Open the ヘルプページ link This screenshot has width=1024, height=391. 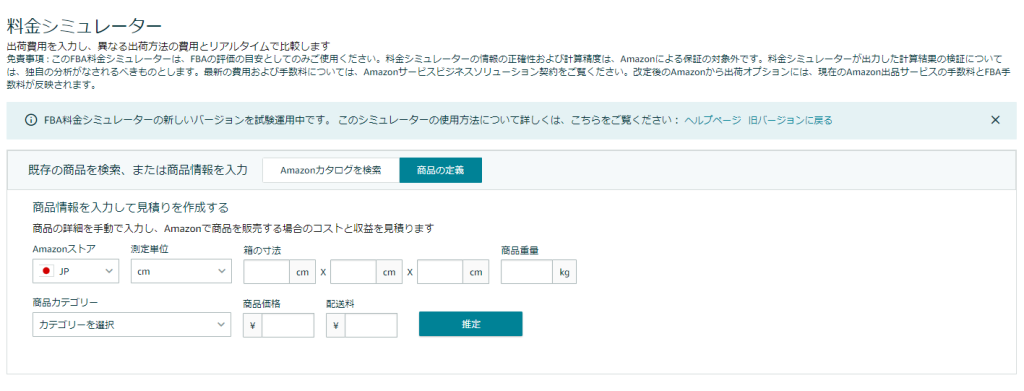(x=712, y=120)
